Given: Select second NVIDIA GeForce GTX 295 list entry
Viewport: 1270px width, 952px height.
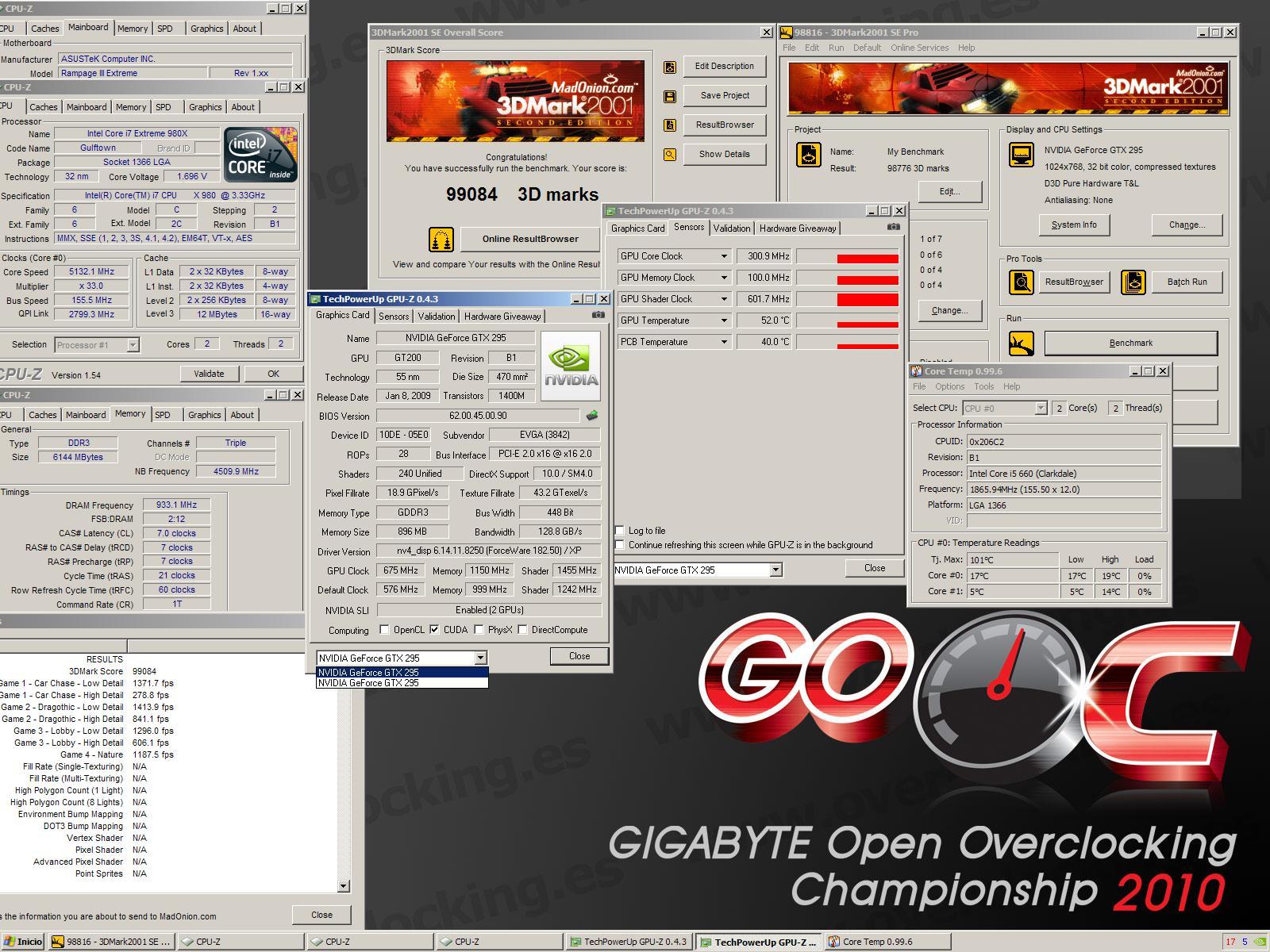Looking at the screenshot, I should pyautogui.click(x=402, y=683).
